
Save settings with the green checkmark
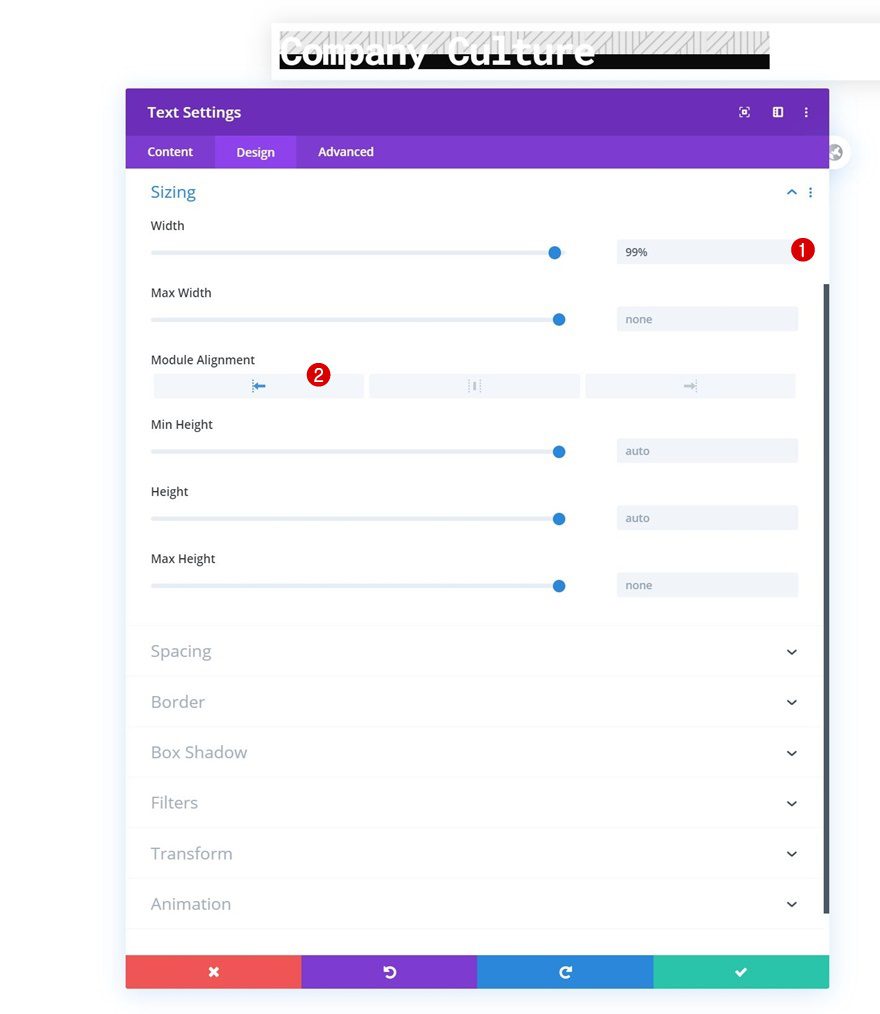click(x=740, y=971)
